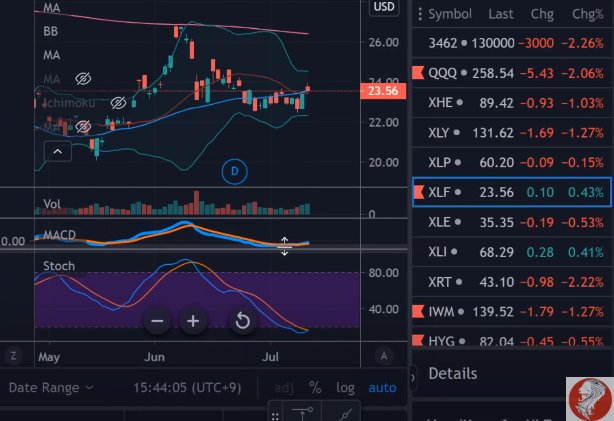The width and height of the screenshot is (614, 421).
Task: Click the red flag next to XLF
Action: [x=419, y=192]
